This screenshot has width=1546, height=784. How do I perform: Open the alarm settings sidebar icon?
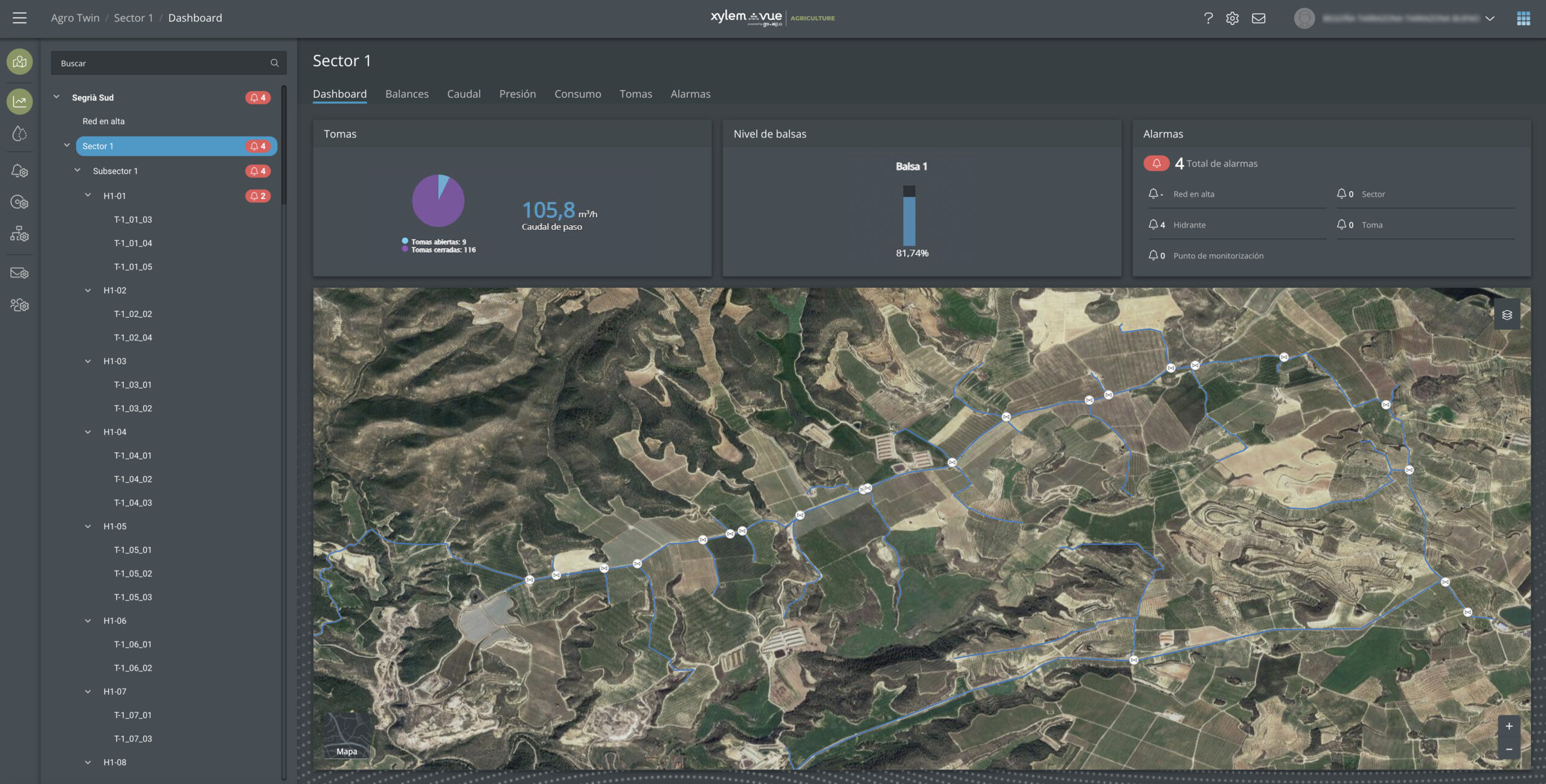19,171
